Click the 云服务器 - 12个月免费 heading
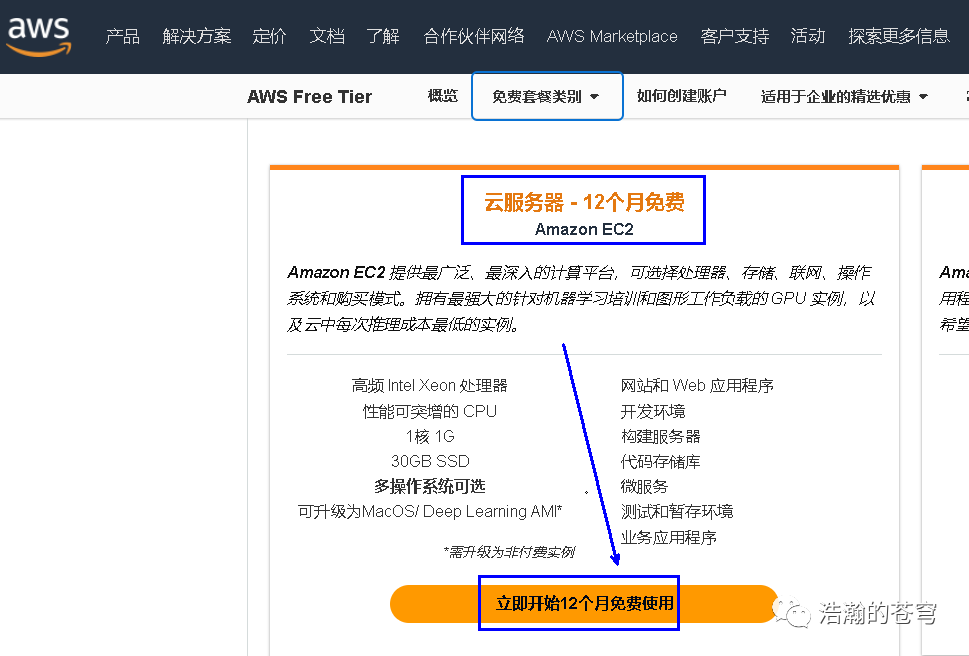 (x=584, y=202)
